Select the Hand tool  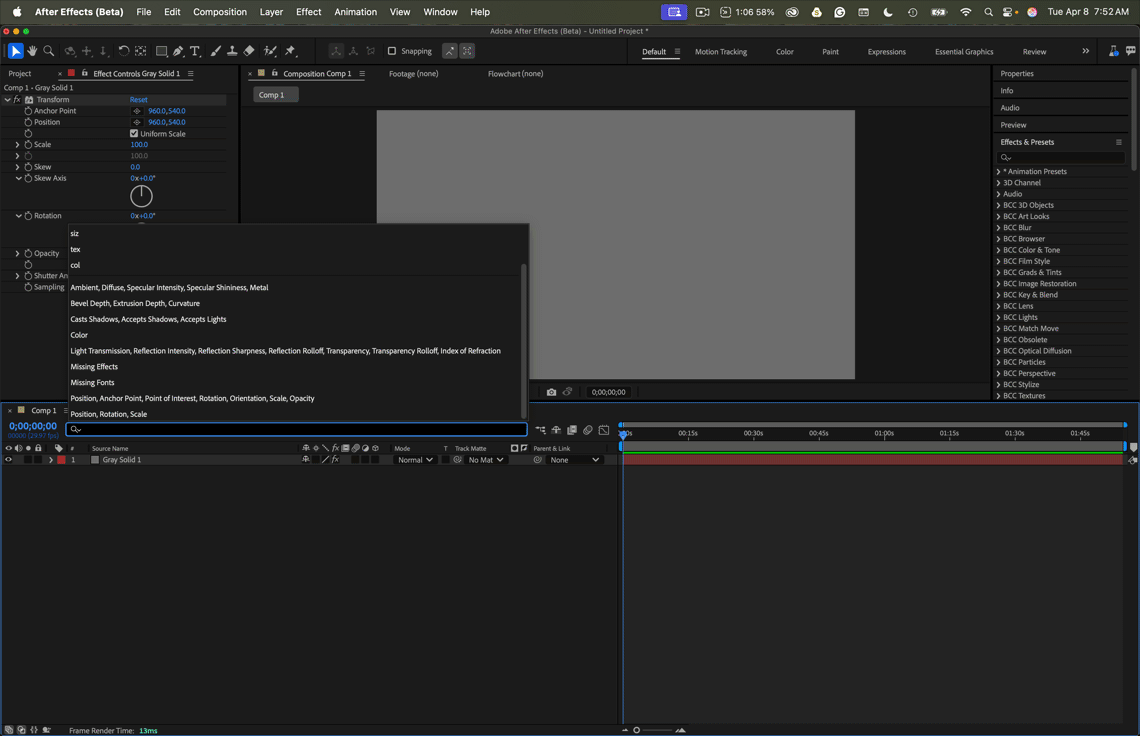32,51
